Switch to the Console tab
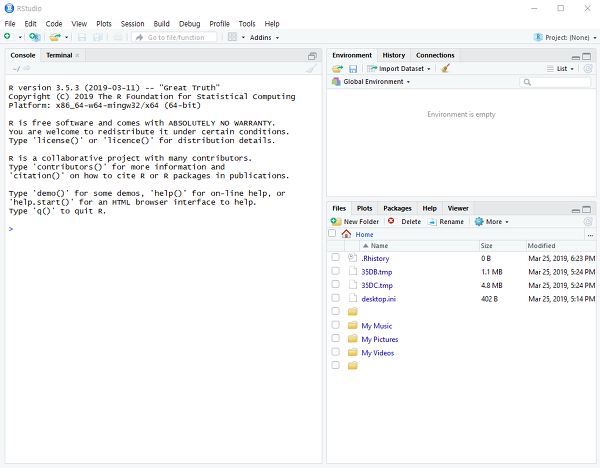This screenshot has width=600, height=468. (x=23, y=55)
